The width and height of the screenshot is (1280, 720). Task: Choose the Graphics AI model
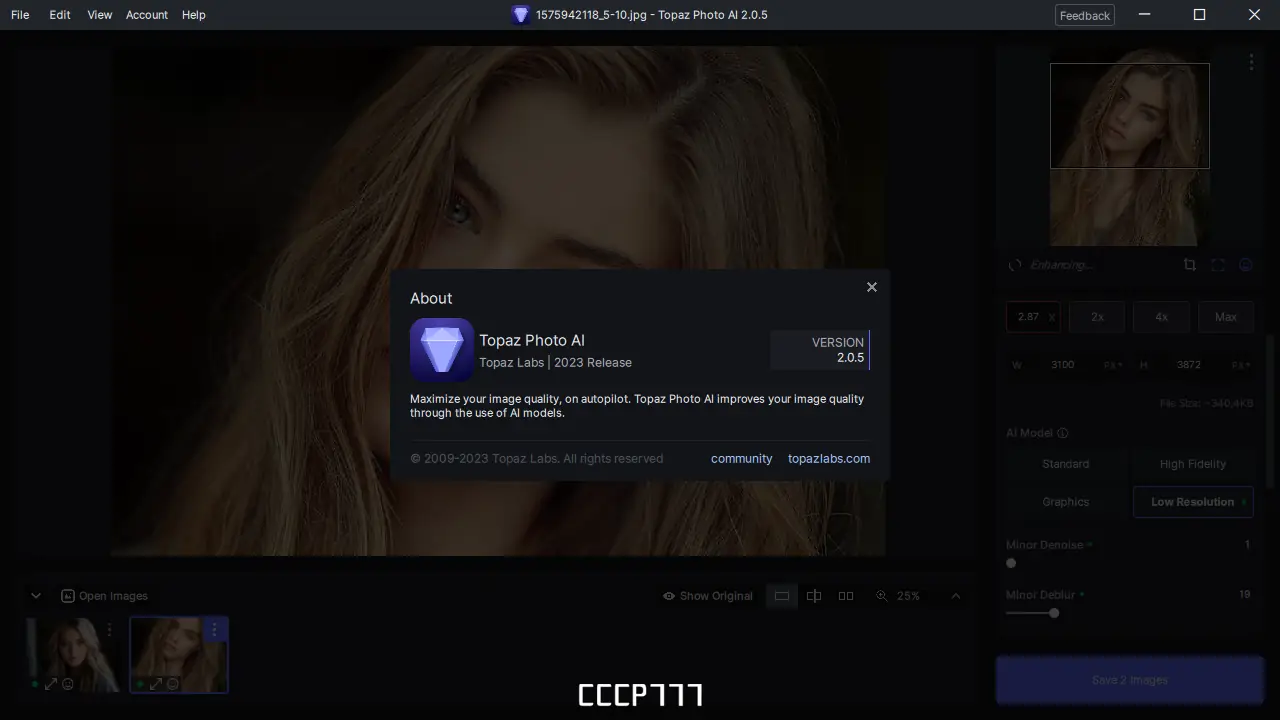1066,502
